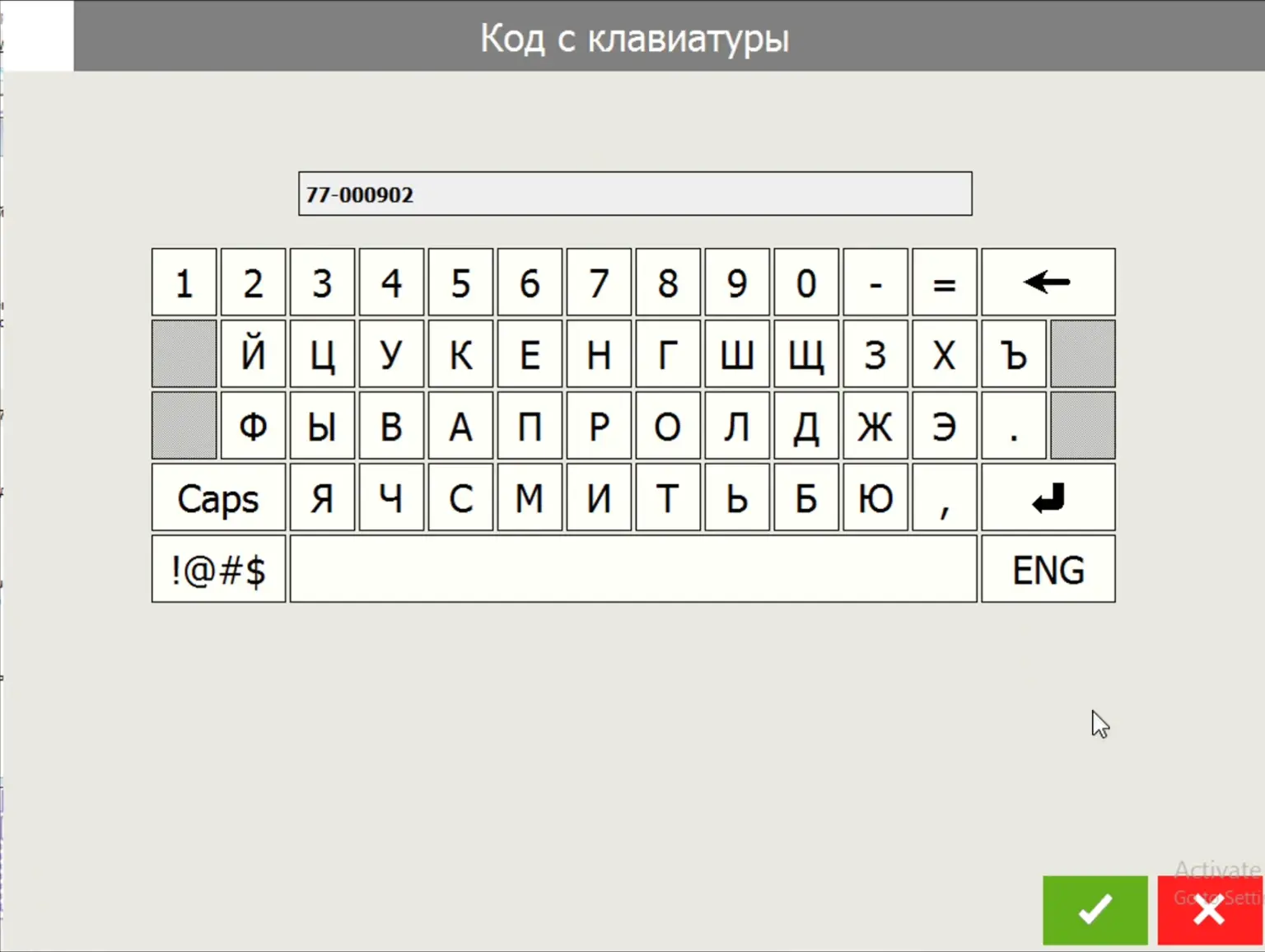
Task: Tap the letter Л key
Action: (x=737, y=426)
